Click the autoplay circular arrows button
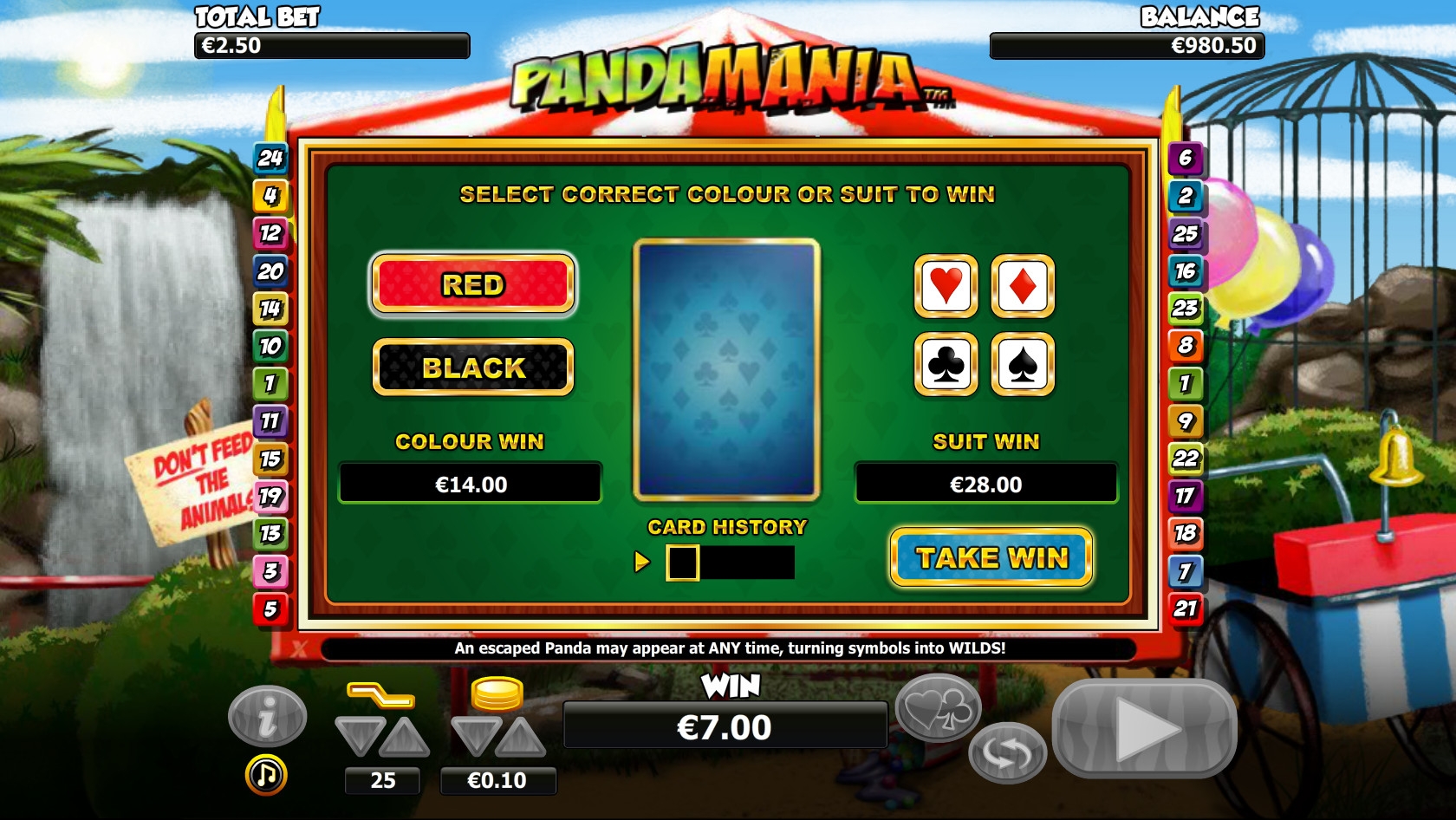 pyautogui.click(x=1007, y=752)
